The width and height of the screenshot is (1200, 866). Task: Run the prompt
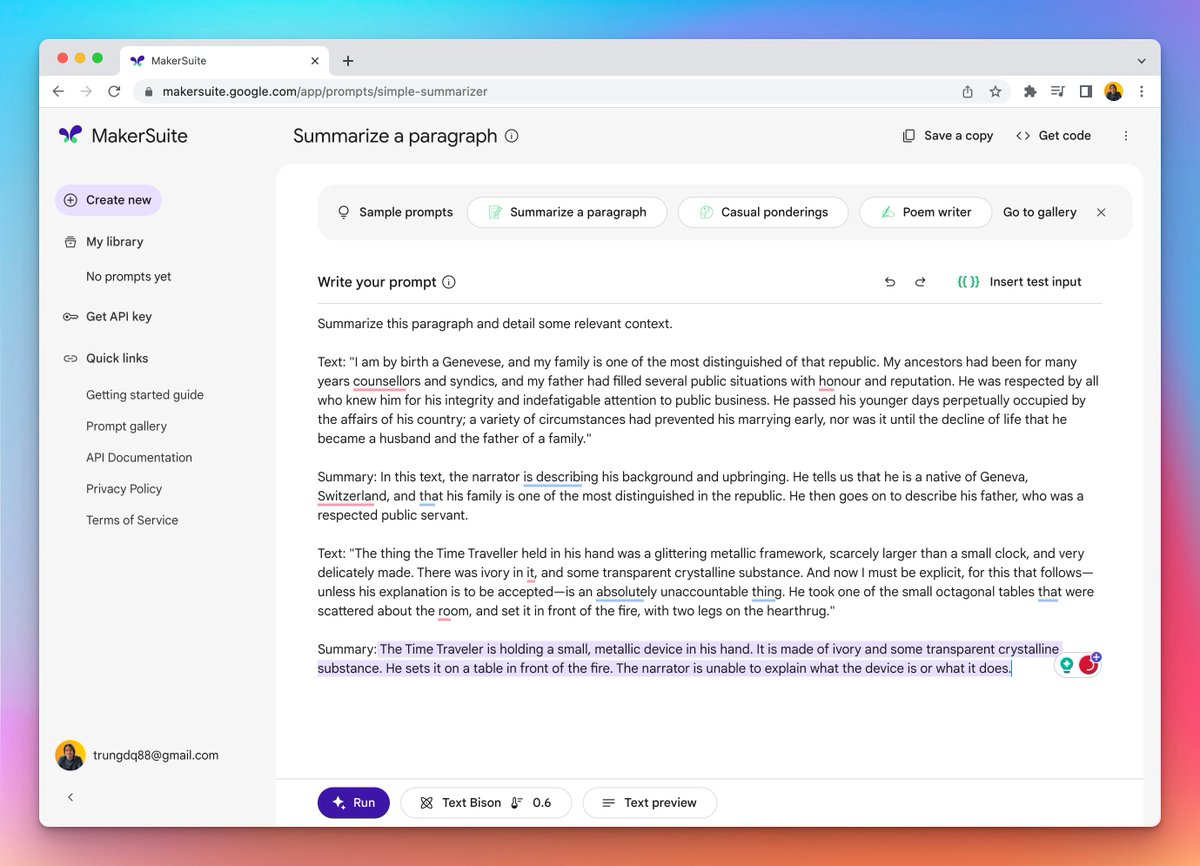point(354,803)
